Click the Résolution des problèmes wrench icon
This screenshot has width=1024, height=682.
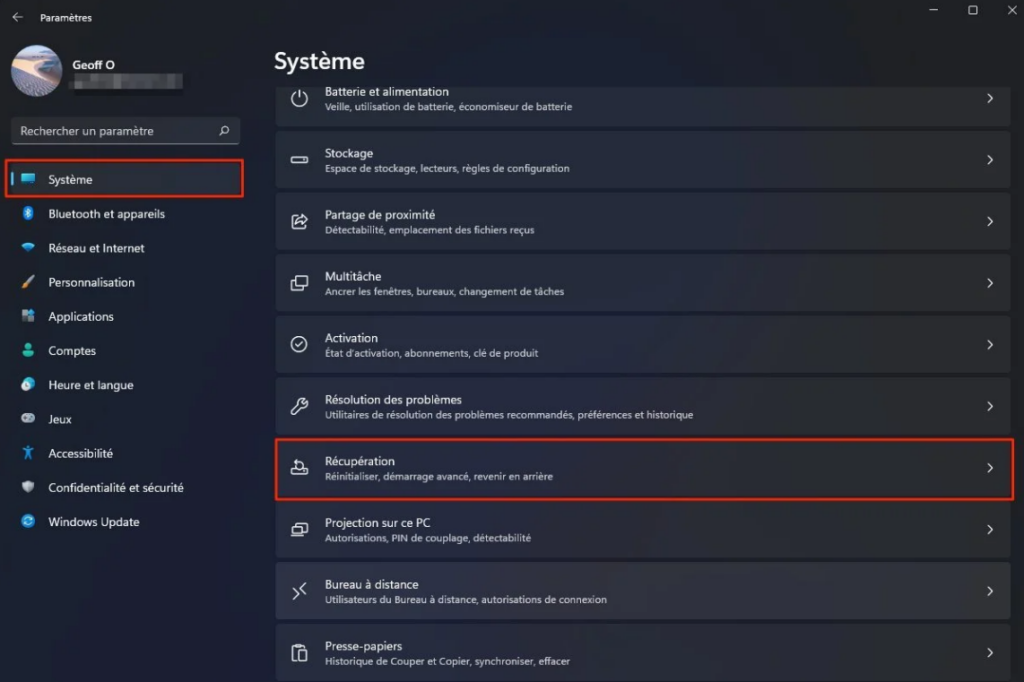[x=299, y=406]
